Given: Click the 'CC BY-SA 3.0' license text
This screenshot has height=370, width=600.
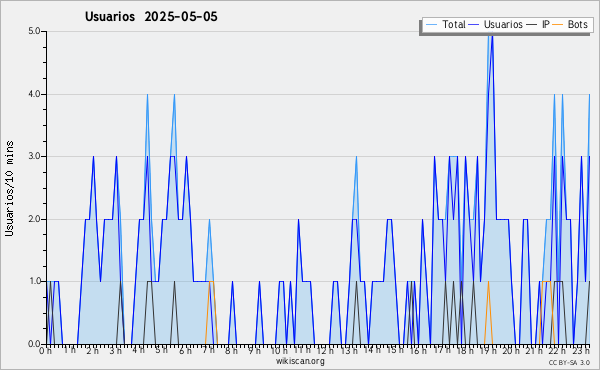Looking at the screenshot, I should coord(569,363).
